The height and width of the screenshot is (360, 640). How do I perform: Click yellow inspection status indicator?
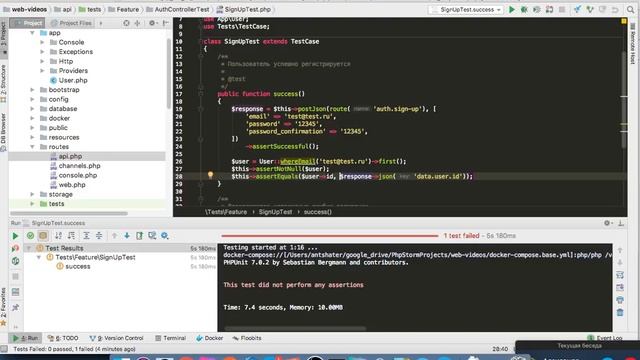click(x=624, y=20)
